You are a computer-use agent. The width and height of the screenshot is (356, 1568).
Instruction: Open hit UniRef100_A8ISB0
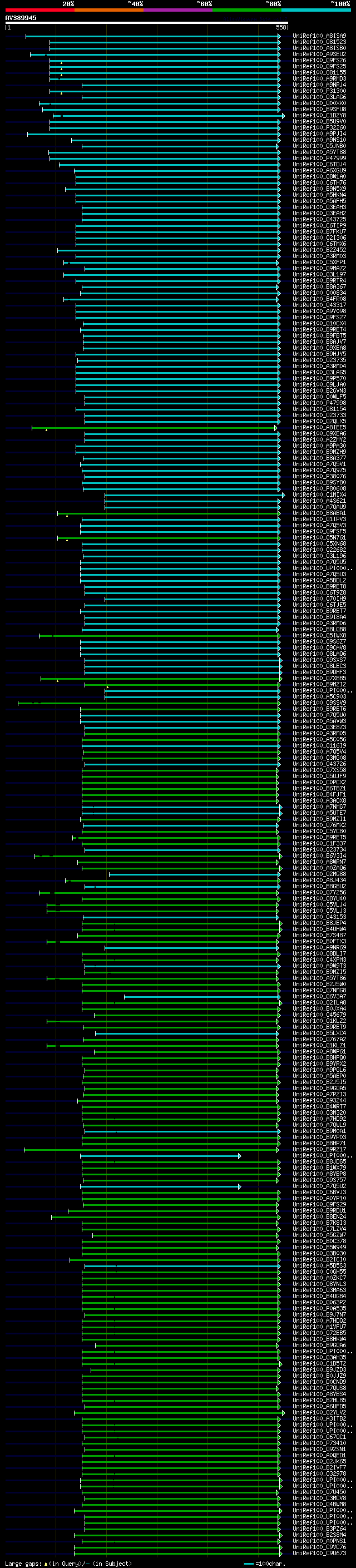point(319,48)
